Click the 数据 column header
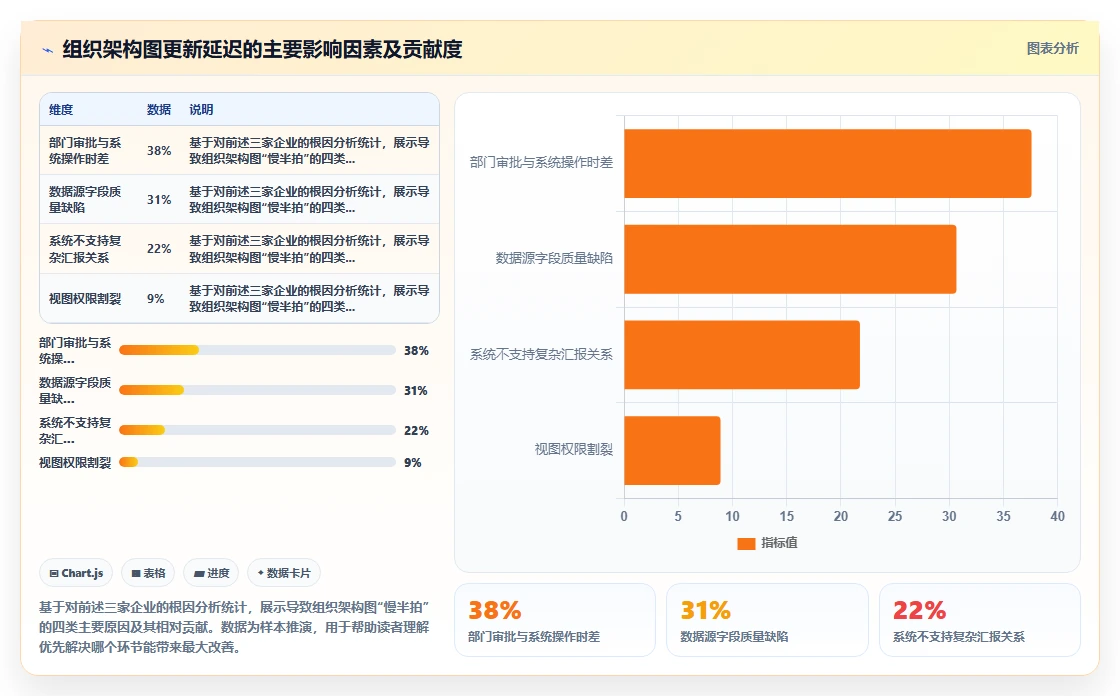 (x=159, y=109)
